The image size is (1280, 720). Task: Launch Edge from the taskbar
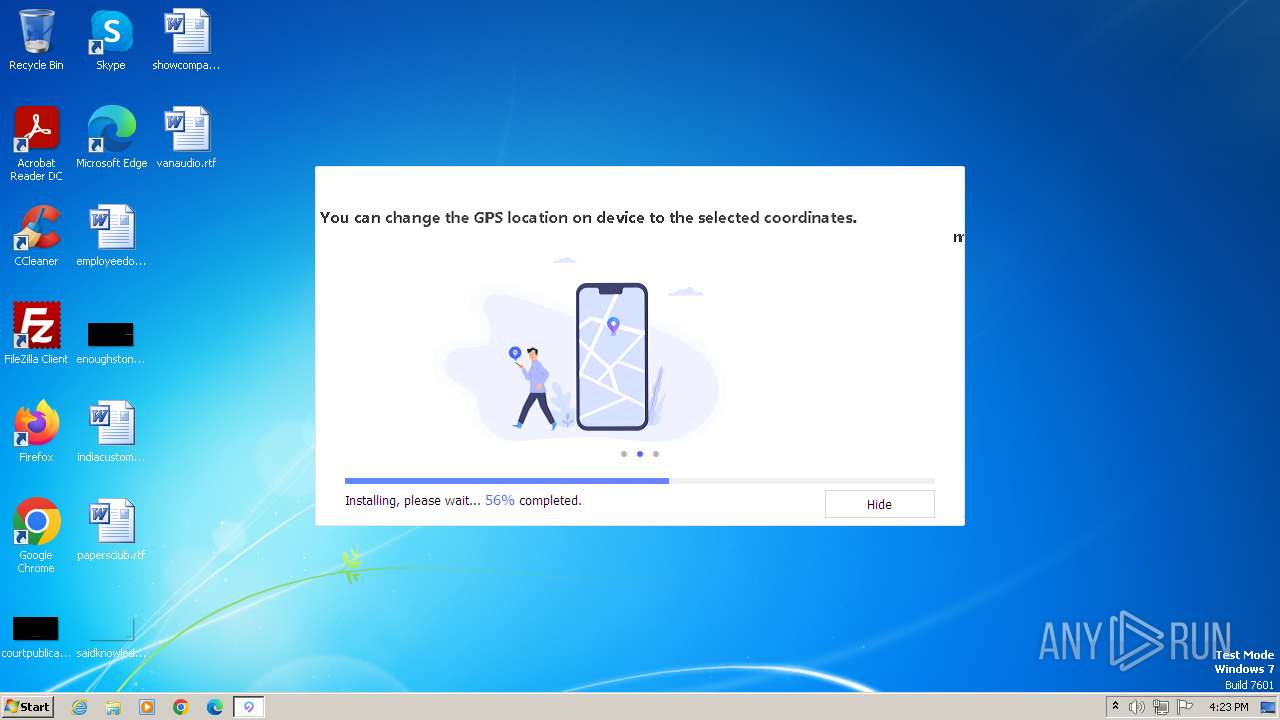[x=215, y=707]
